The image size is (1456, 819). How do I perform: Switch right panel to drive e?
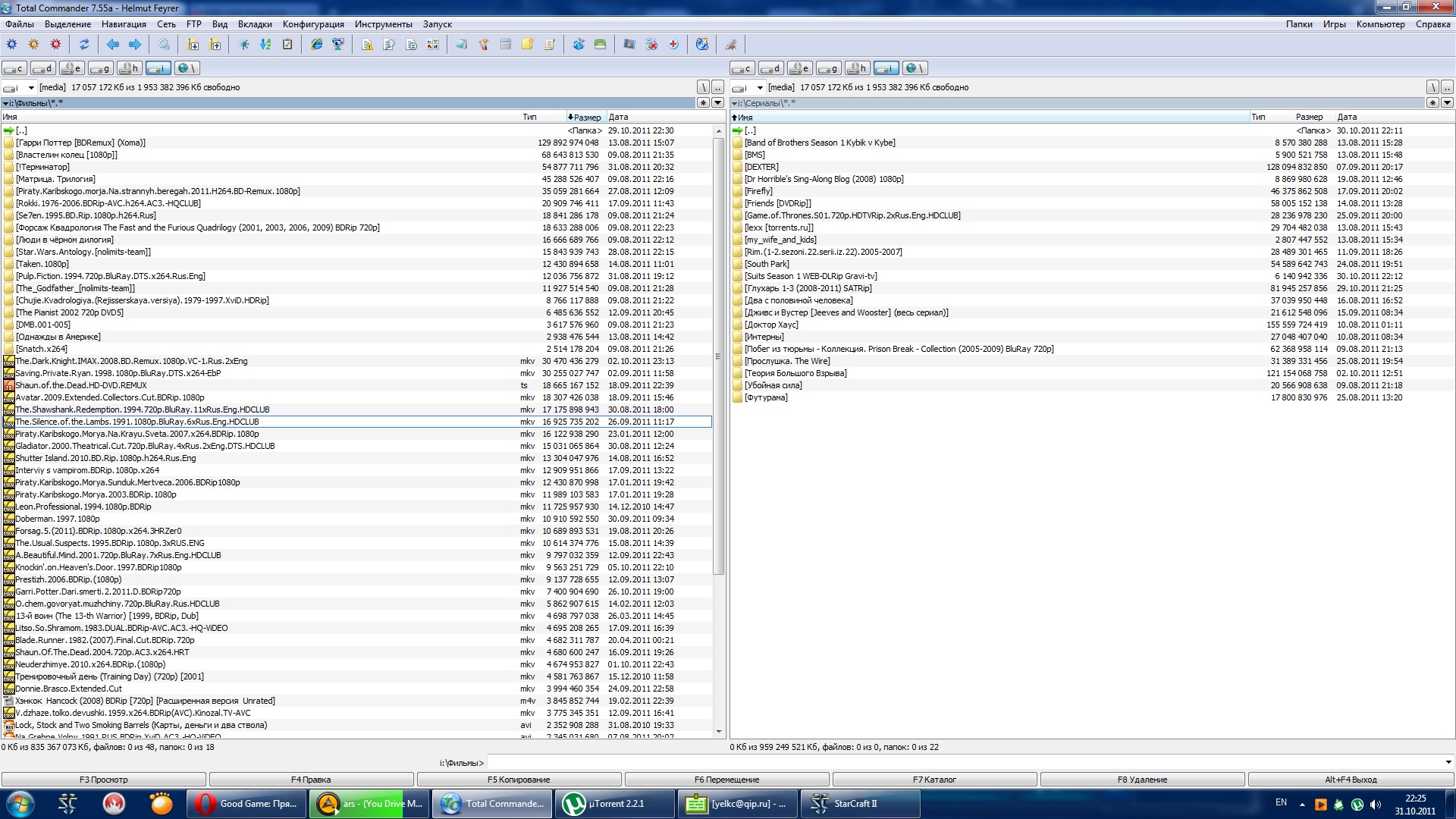[800, 68]
